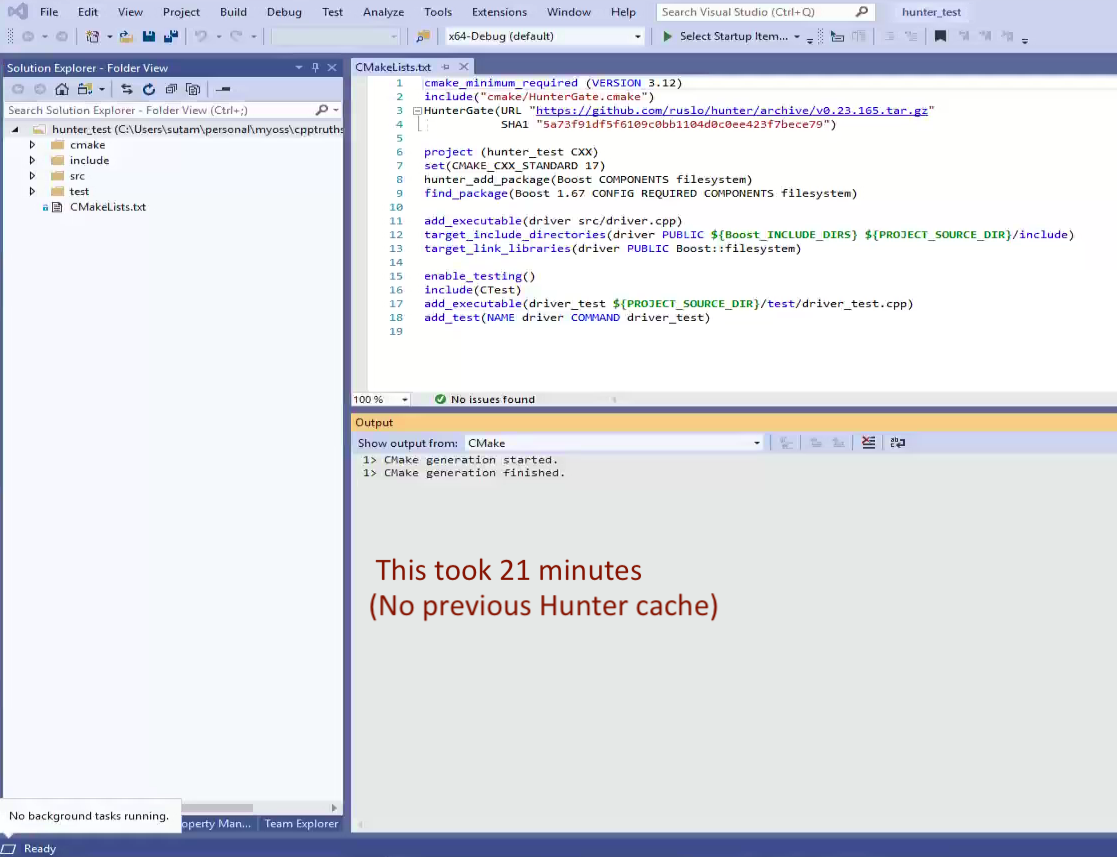Image resolution: width=1117 pixels, height=857 pixels.
Task: Click the Solution Explorer Home icon
Action: (x=62, y=89)
